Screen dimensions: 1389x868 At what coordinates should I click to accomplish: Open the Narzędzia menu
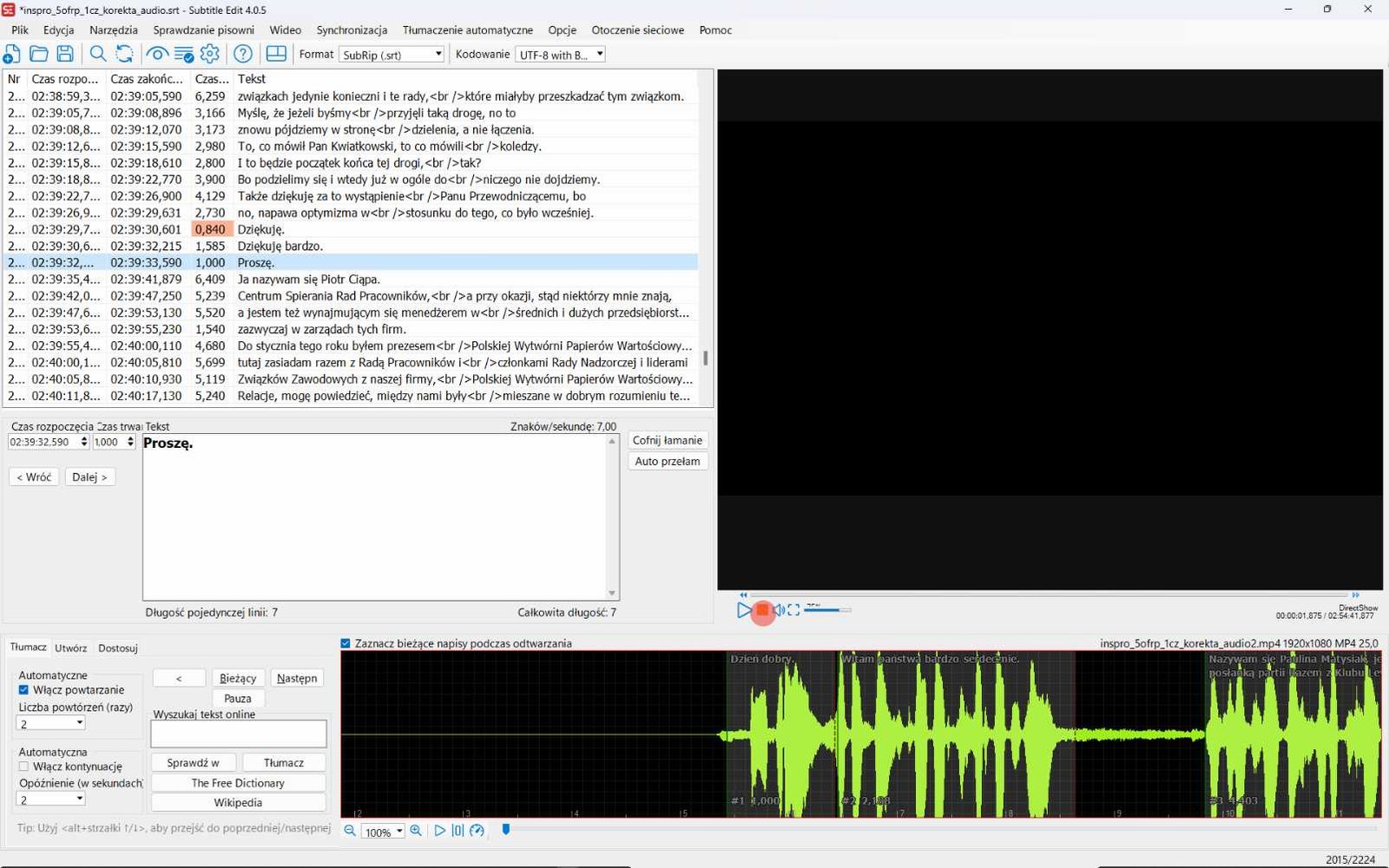tap(114, 30)
